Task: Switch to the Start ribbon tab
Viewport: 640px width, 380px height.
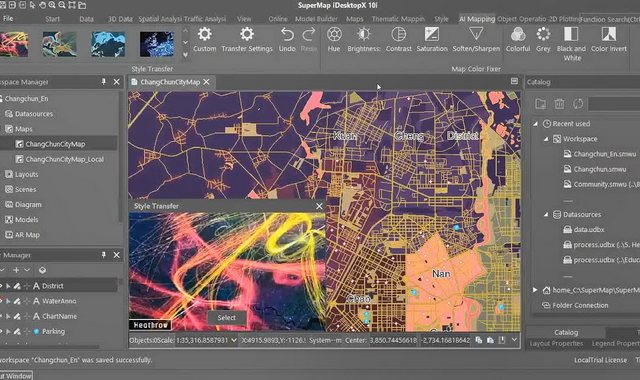Action: point(52,19)
